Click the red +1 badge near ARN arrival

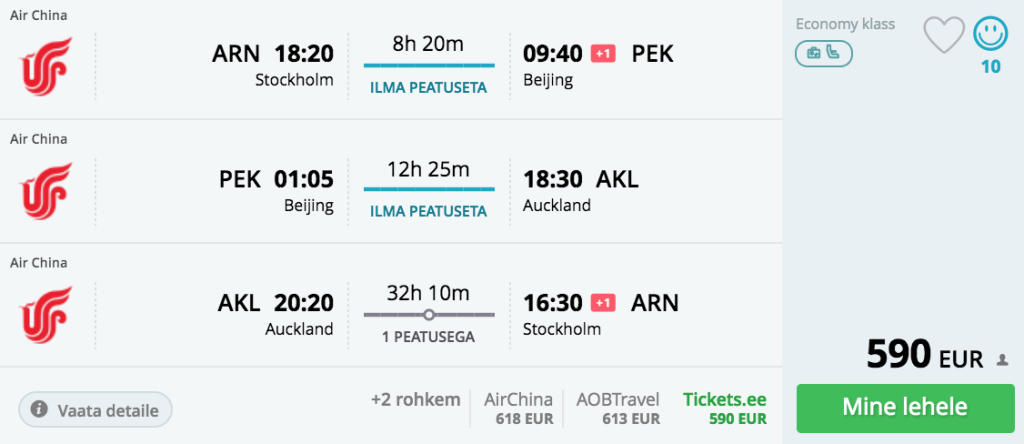pos(603,302)
